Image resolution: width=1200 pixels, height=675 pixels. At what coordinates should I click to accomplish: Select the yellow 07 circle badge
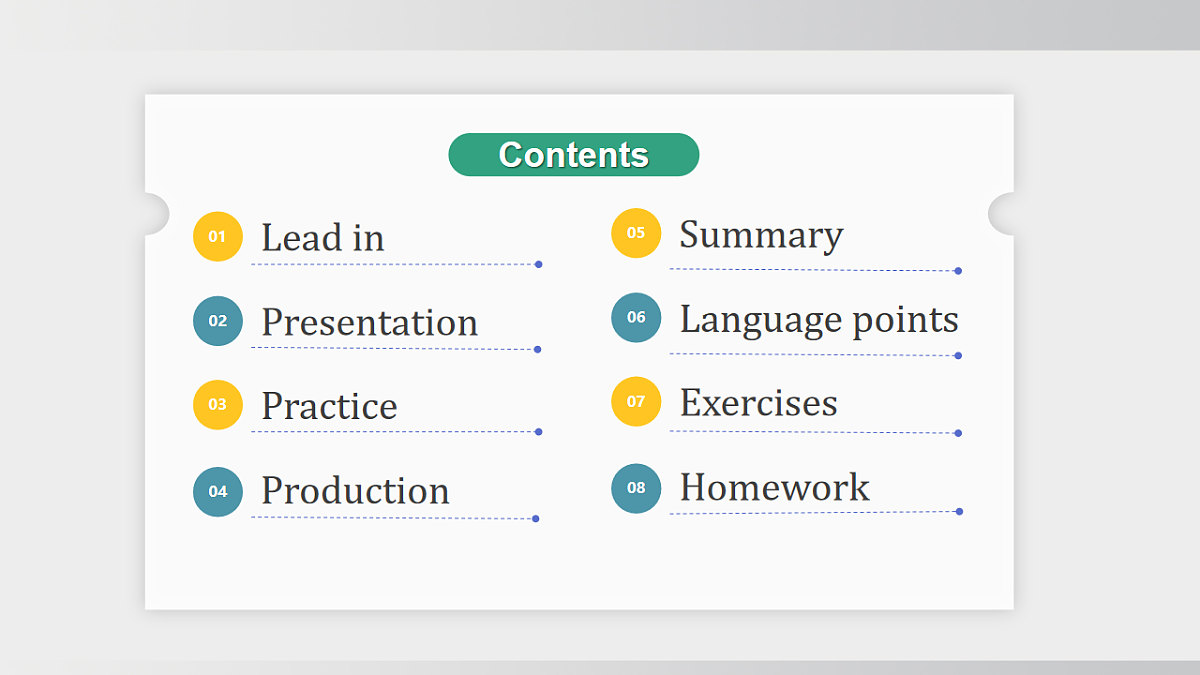636,401
